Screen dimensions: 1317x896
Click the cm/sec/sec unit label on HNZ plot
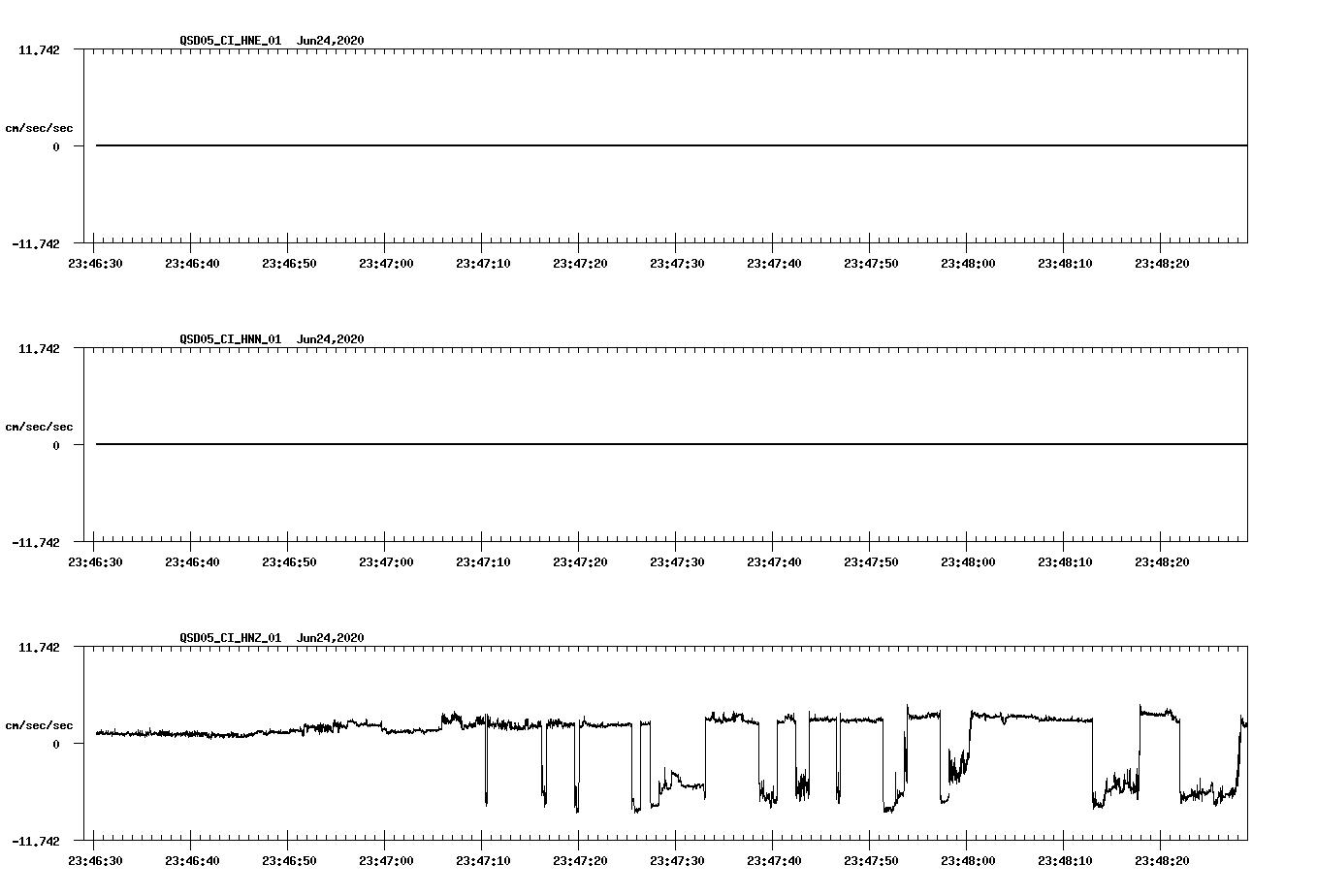(39, 725)
